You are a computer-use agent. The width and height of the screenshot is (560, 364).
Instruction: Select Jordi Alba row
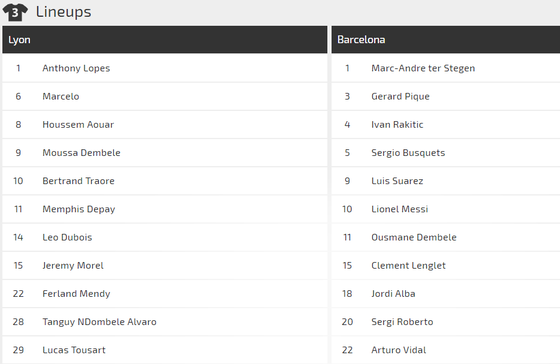(446, 294)
